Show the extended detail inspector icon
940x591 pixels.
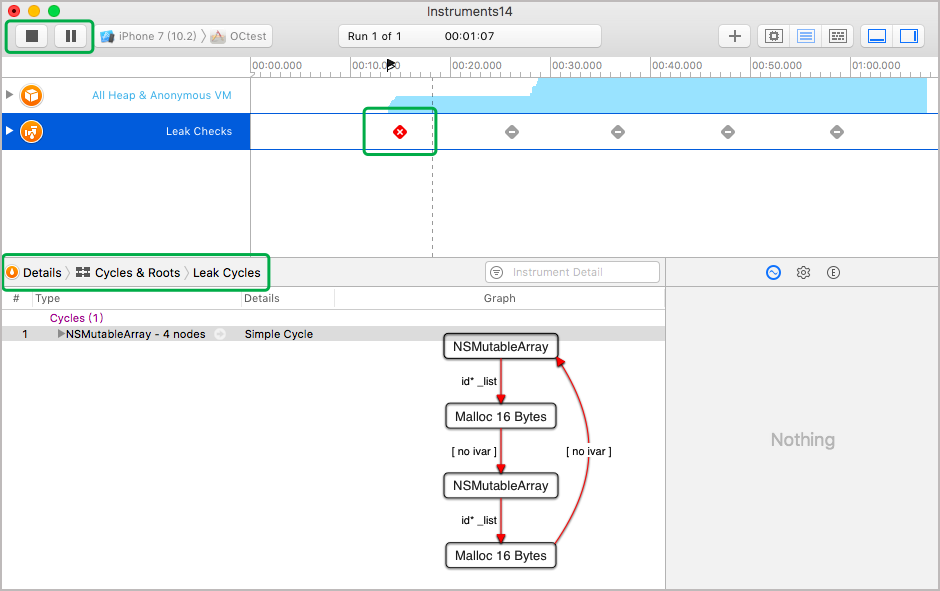tap(833, 272)
